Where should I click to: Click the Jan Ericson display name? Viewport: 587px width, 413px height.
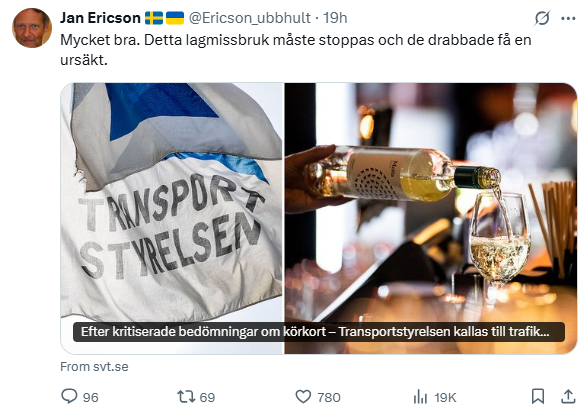(x=100, y=18)
